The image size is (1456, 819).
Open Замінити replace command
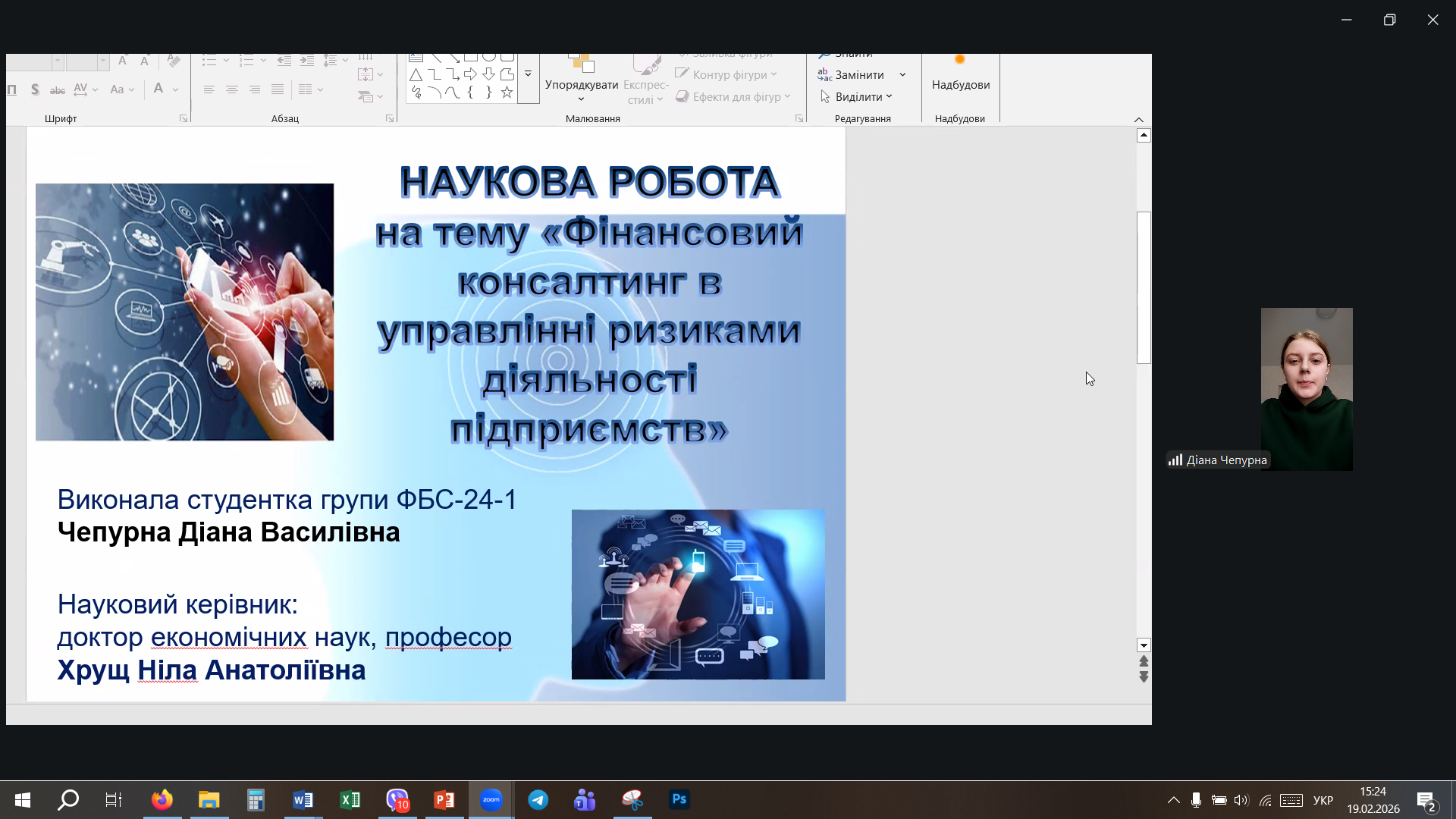point(858,75)
